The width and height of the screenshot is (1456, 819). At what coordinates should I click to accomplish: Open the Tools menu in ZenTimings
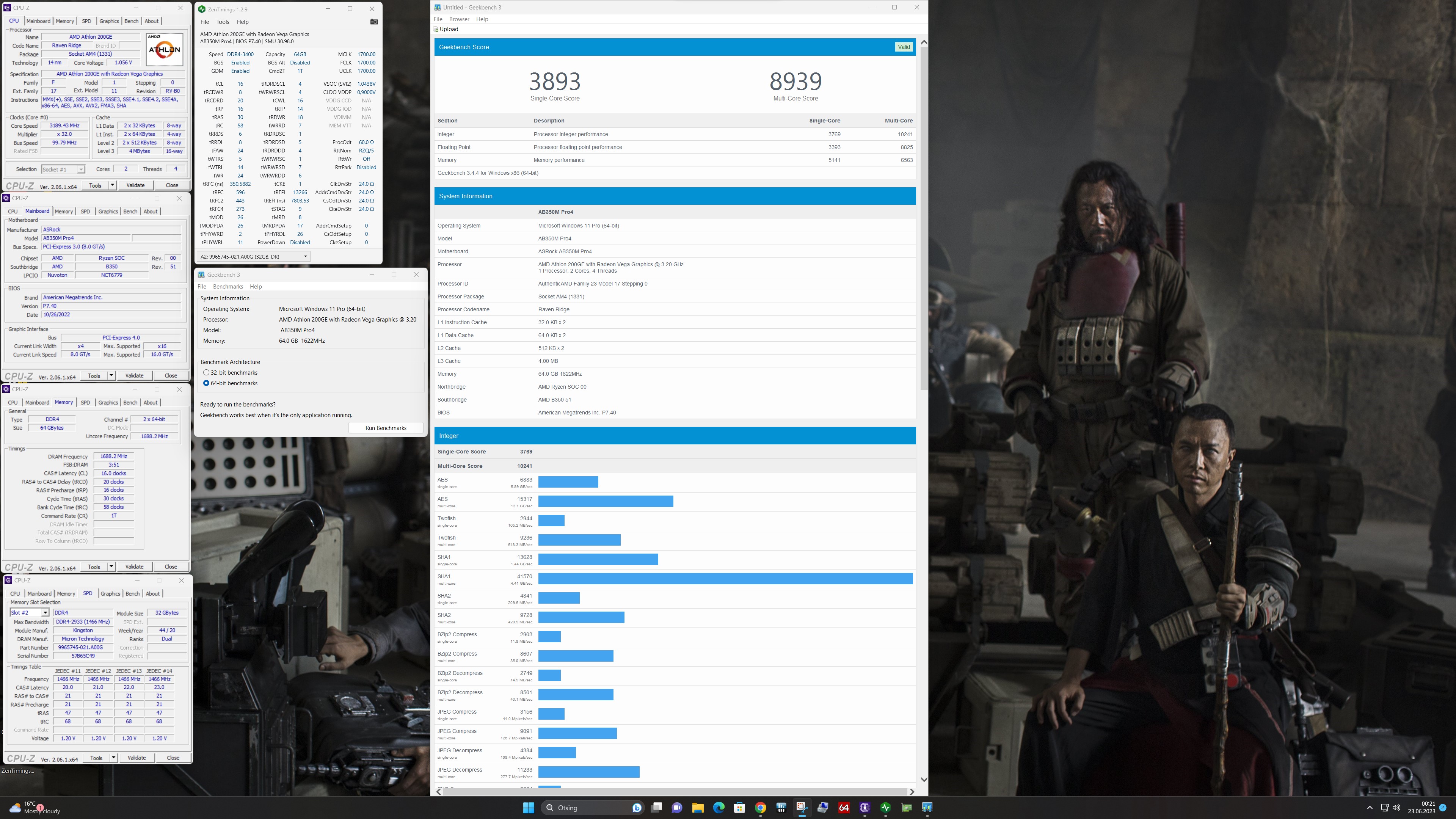(223, 22)
